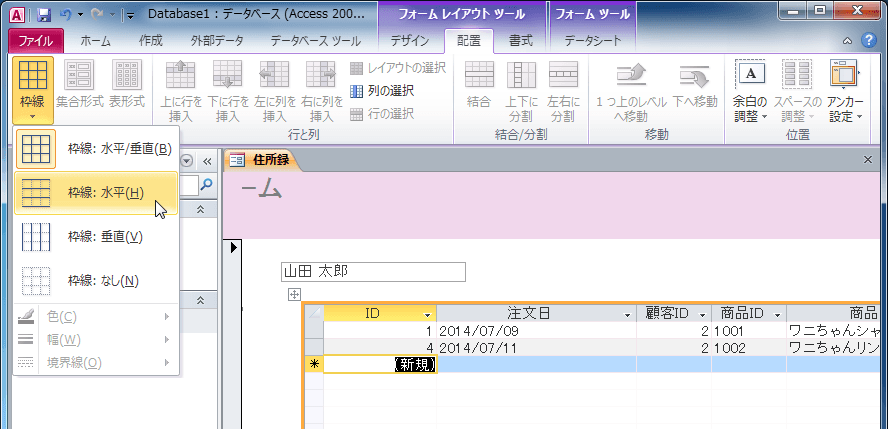
Task: Open アンカー設定 anchoring dropdown
Action: click(x=845, y=92)
